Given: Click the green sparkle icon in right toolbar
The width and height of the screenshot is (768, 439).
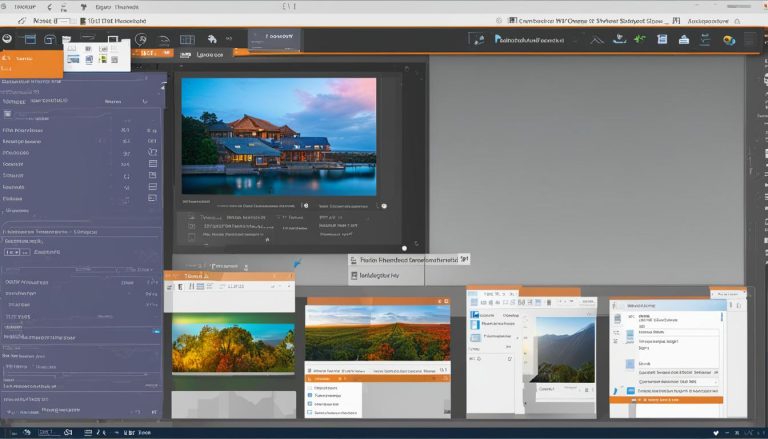Looking at the screenshot, I should (x=640, y=40).
